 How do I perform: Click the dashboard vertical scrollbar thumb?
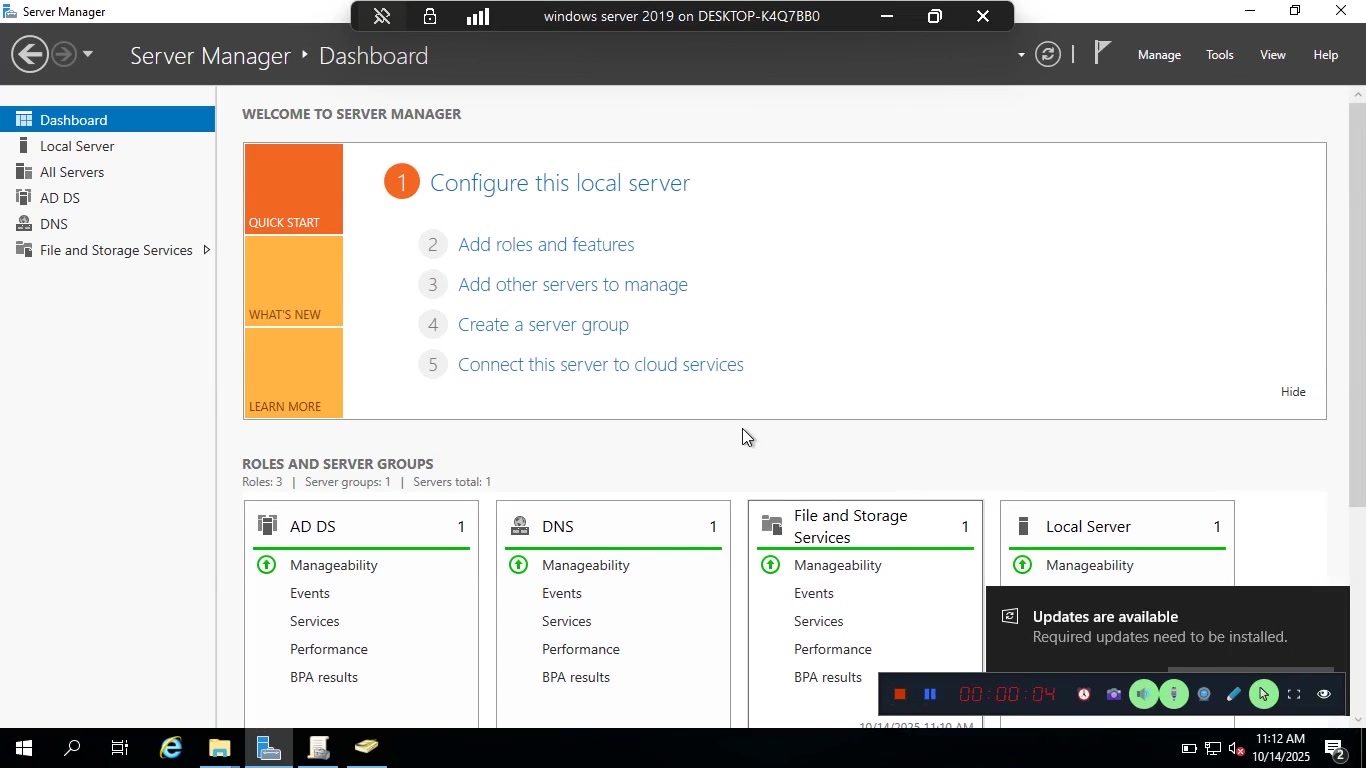1357,303
